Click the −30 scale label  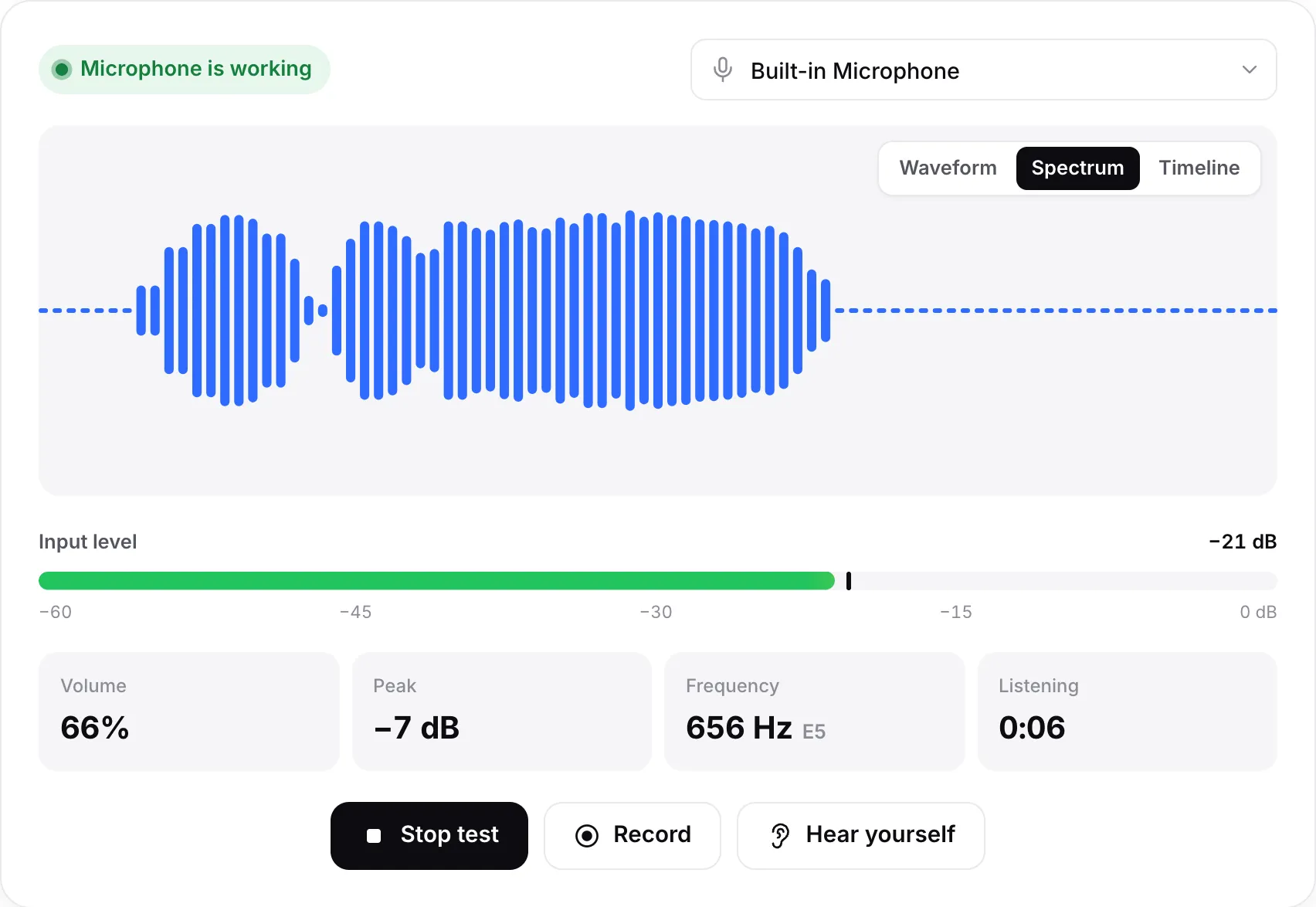pyautogui.click(x=656, y=612)
